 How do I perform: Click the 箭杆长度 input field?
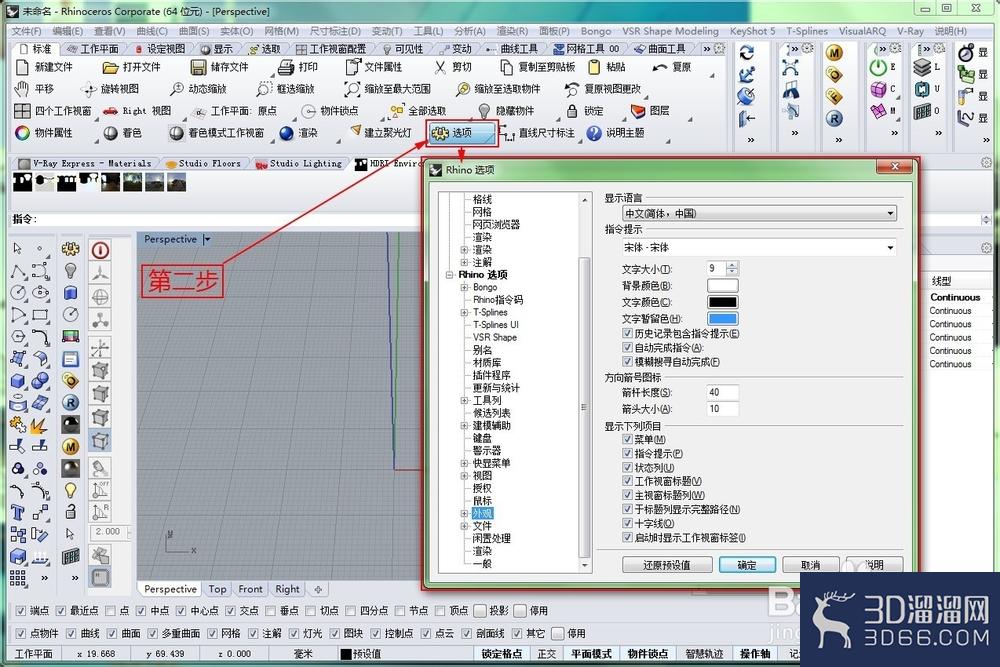[723, 392]
